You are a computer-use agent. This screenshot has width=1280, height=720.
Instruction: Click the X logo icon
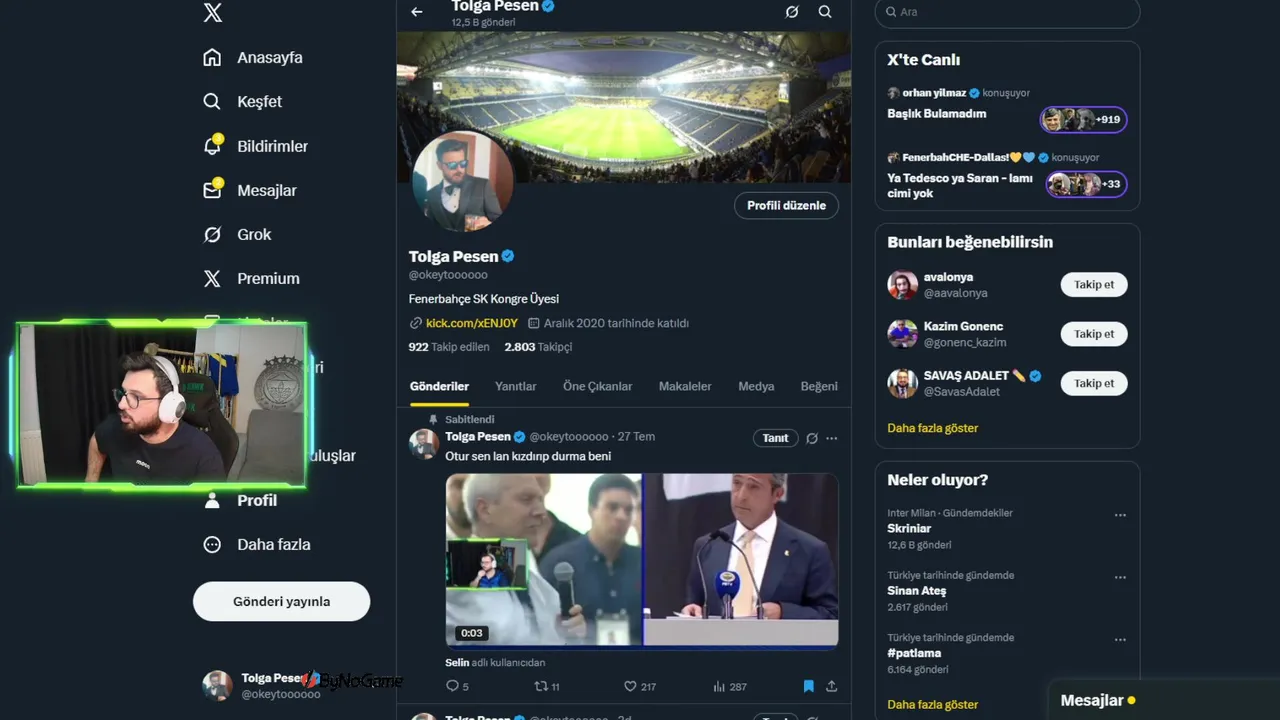click(212, 12)
